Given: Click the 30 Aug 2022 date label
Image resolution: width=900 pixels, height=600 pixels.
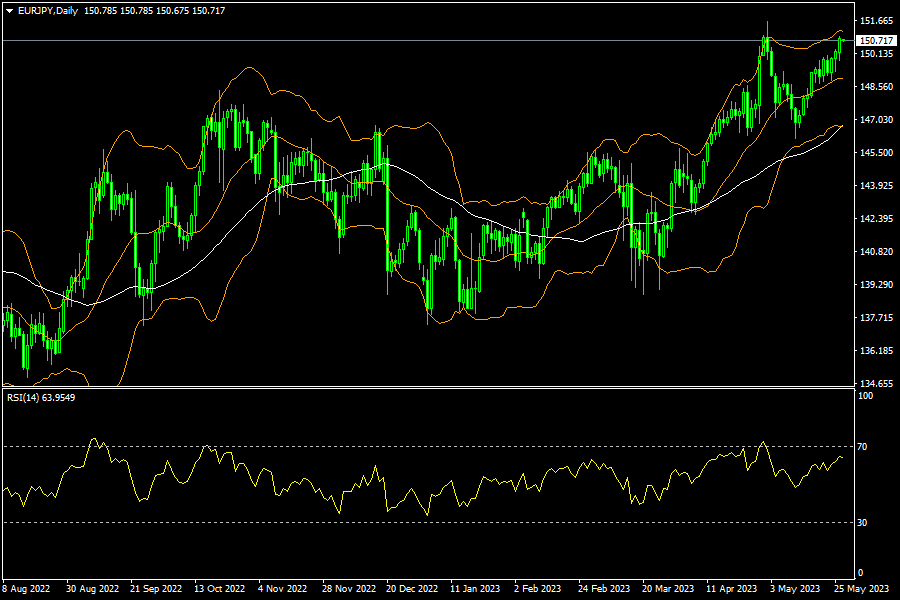Looking at the screenshot, I should tap(92, 589).
